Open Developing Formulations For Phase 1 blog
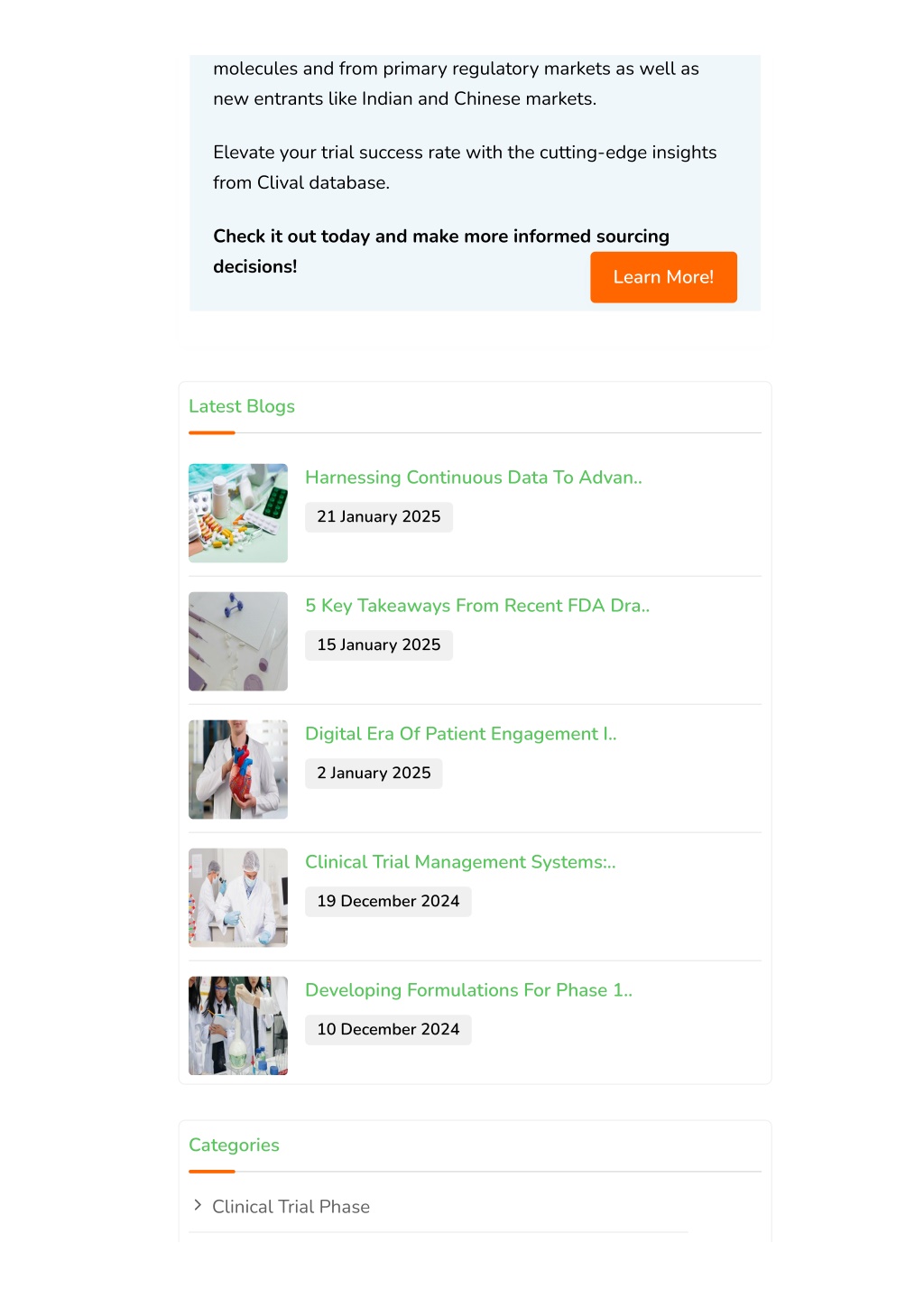The image size is (924, 1308). tap(469, 990)
